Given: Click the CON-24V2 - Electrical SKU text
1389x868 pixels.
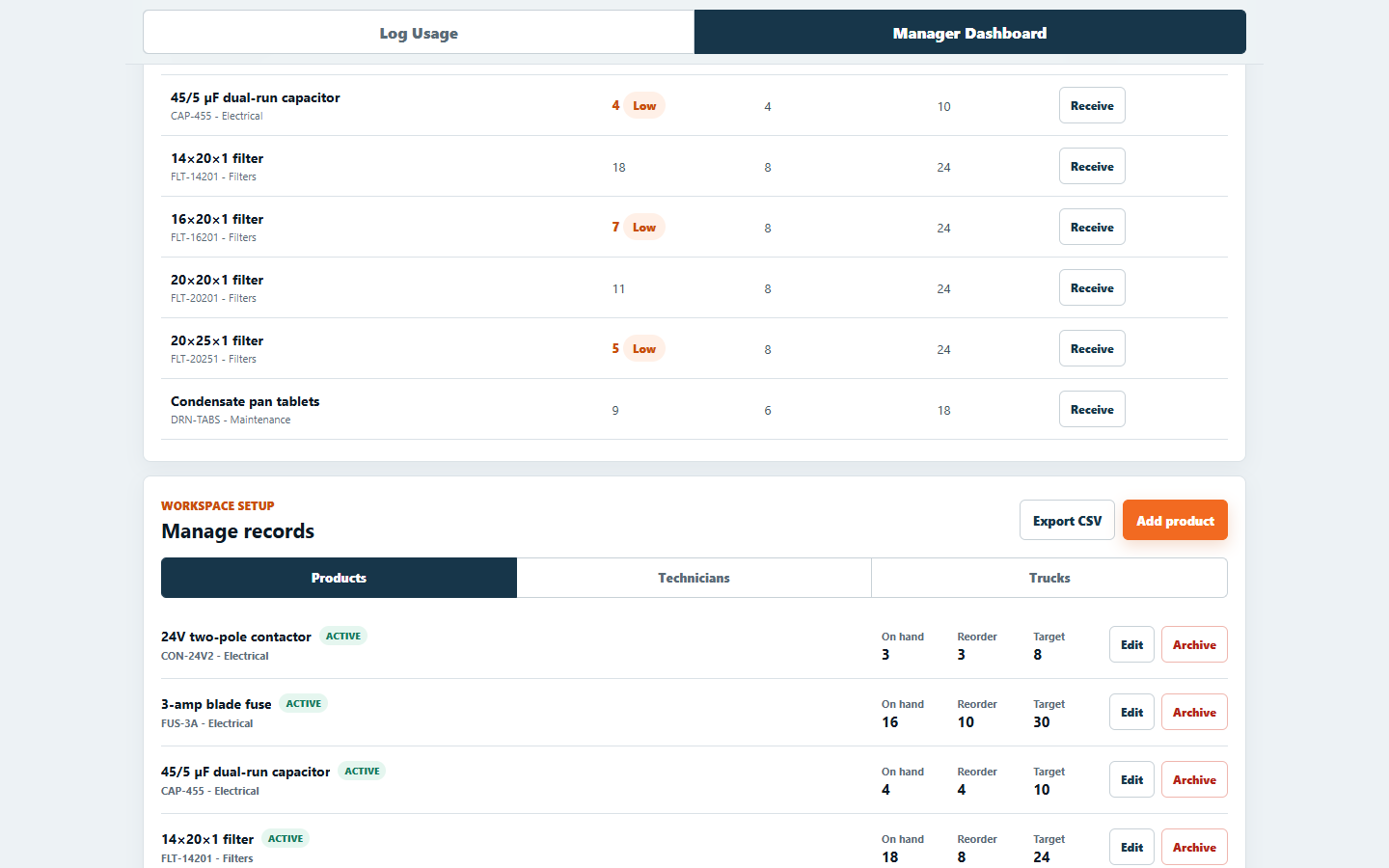Looking at the screenshot, I should point(215,656).
